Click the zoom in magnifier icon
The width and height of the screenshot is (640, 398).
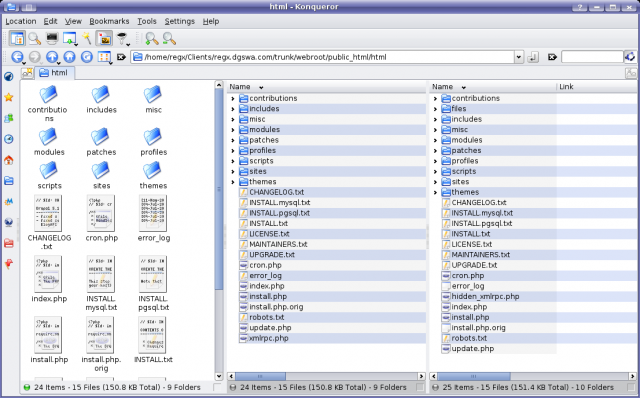(x=151, y=39)
